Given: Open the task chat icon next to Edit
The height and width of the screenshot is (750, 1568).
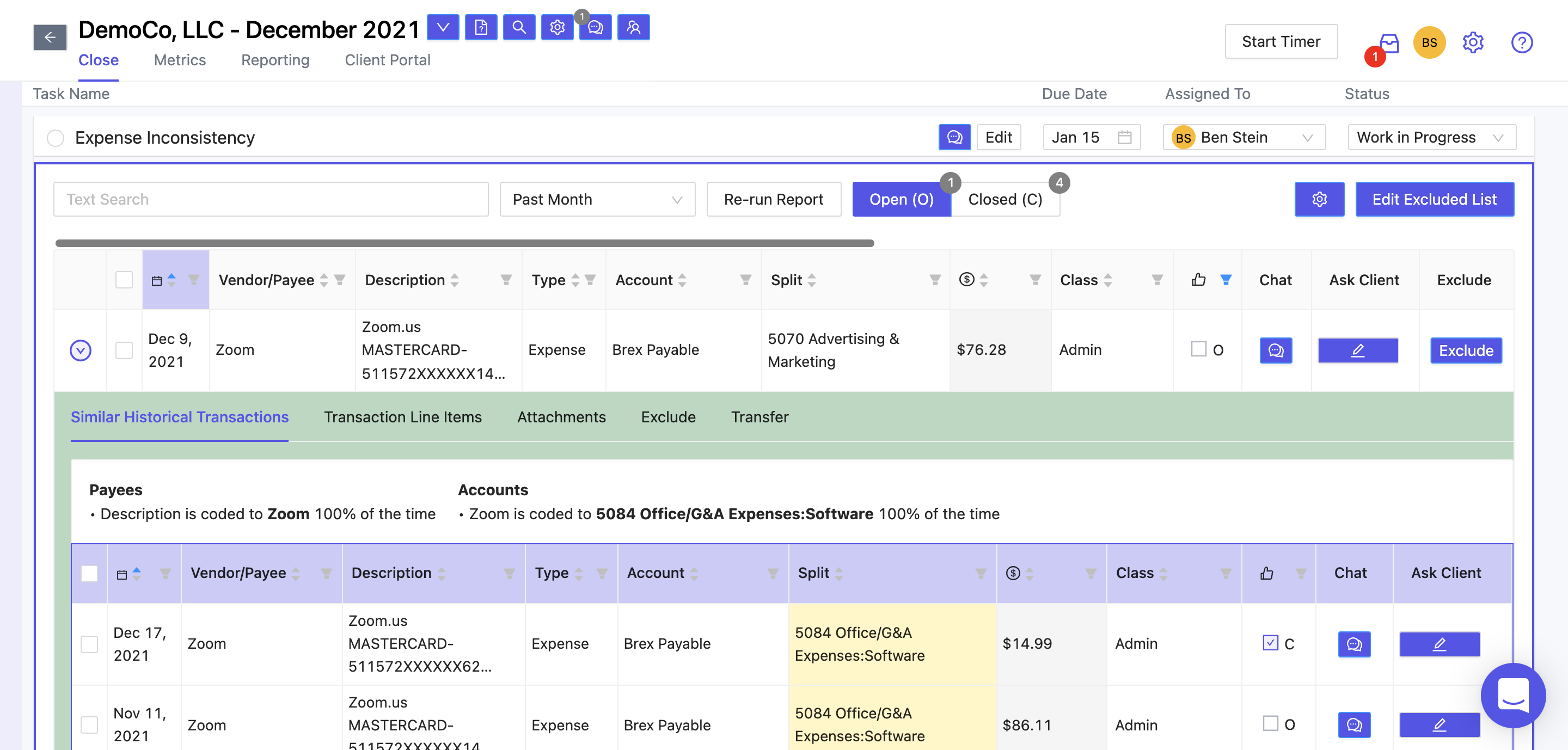Looking at the screenshot, I should pos(954,138).
